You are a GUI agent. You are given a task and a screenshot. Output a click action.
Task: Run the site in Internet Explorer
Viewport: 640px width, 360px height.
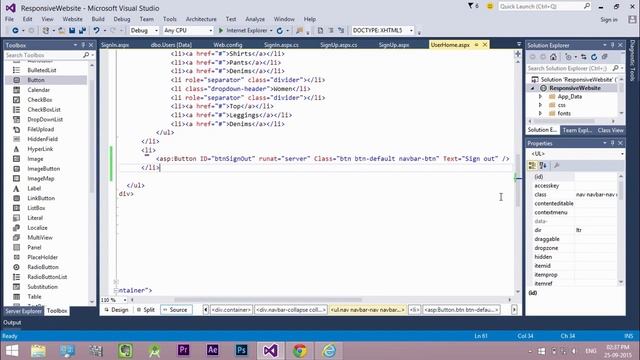click(243, 31)
